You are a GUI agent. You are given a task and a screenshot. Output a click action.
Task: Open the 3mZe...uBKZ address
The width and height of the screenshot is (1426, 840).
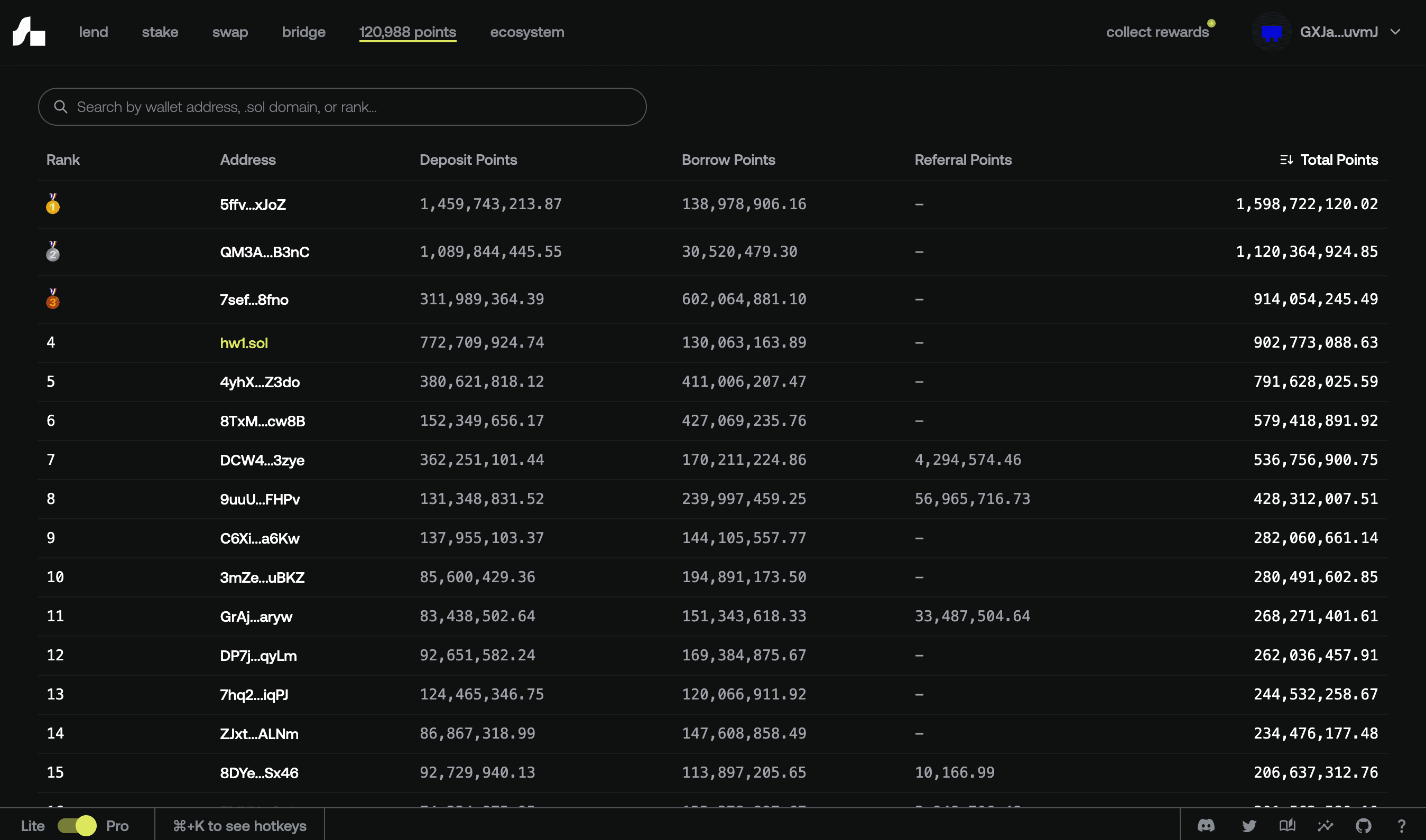pos(262,577)
